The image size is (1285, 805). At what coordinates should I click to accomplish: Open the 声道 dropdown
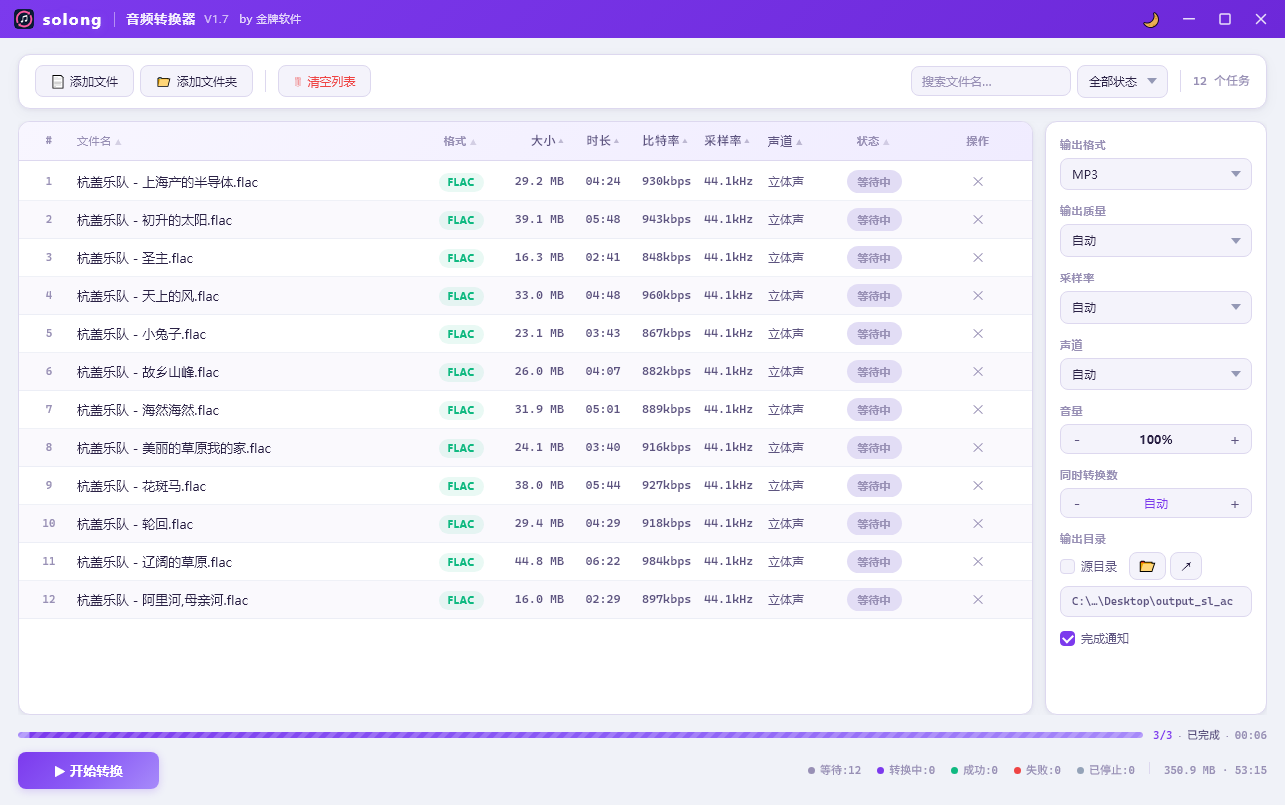[x=1155, y=374]
